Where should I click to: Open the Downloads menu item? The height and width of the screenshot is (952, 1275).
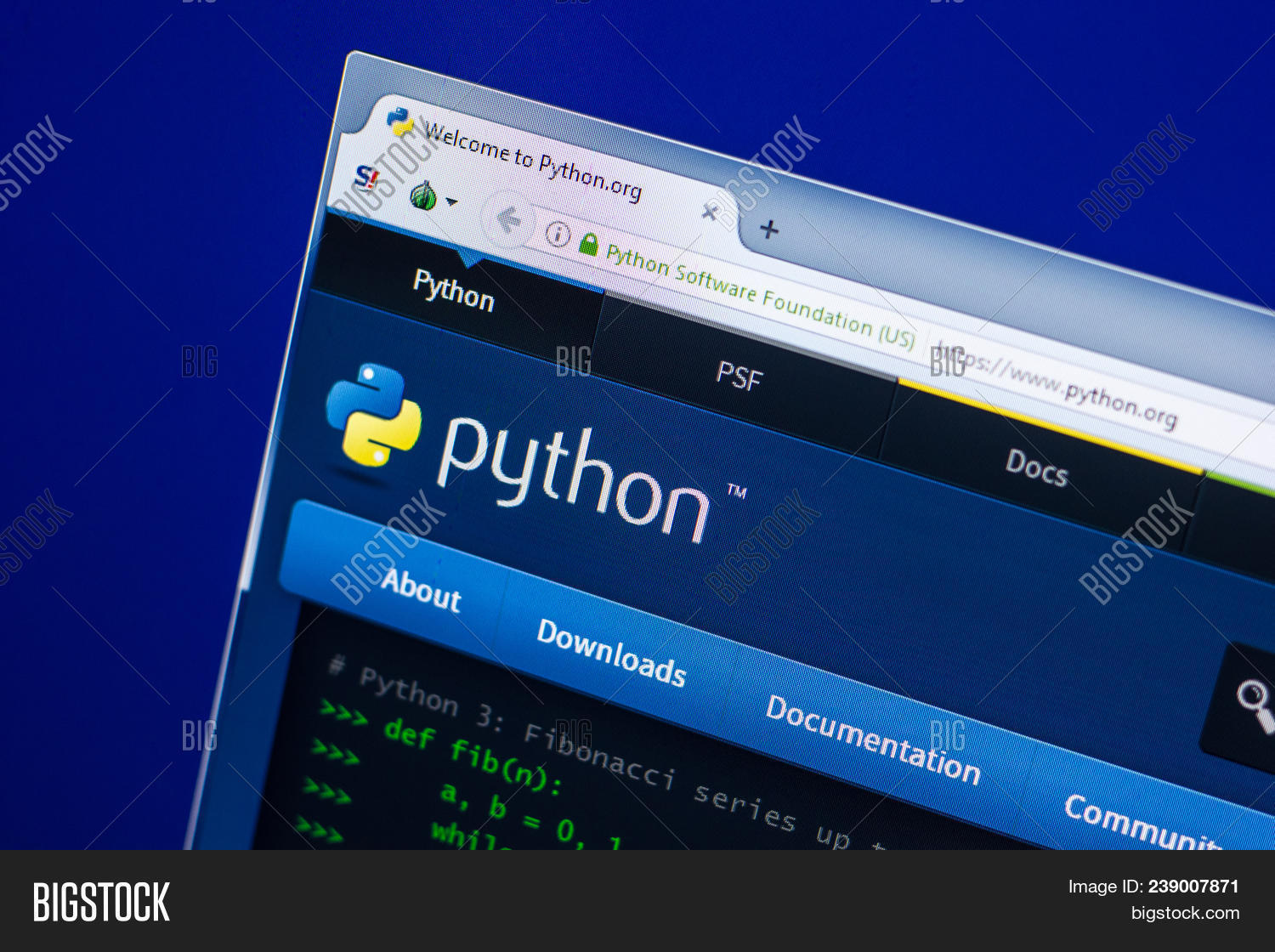tap(611, 653)
